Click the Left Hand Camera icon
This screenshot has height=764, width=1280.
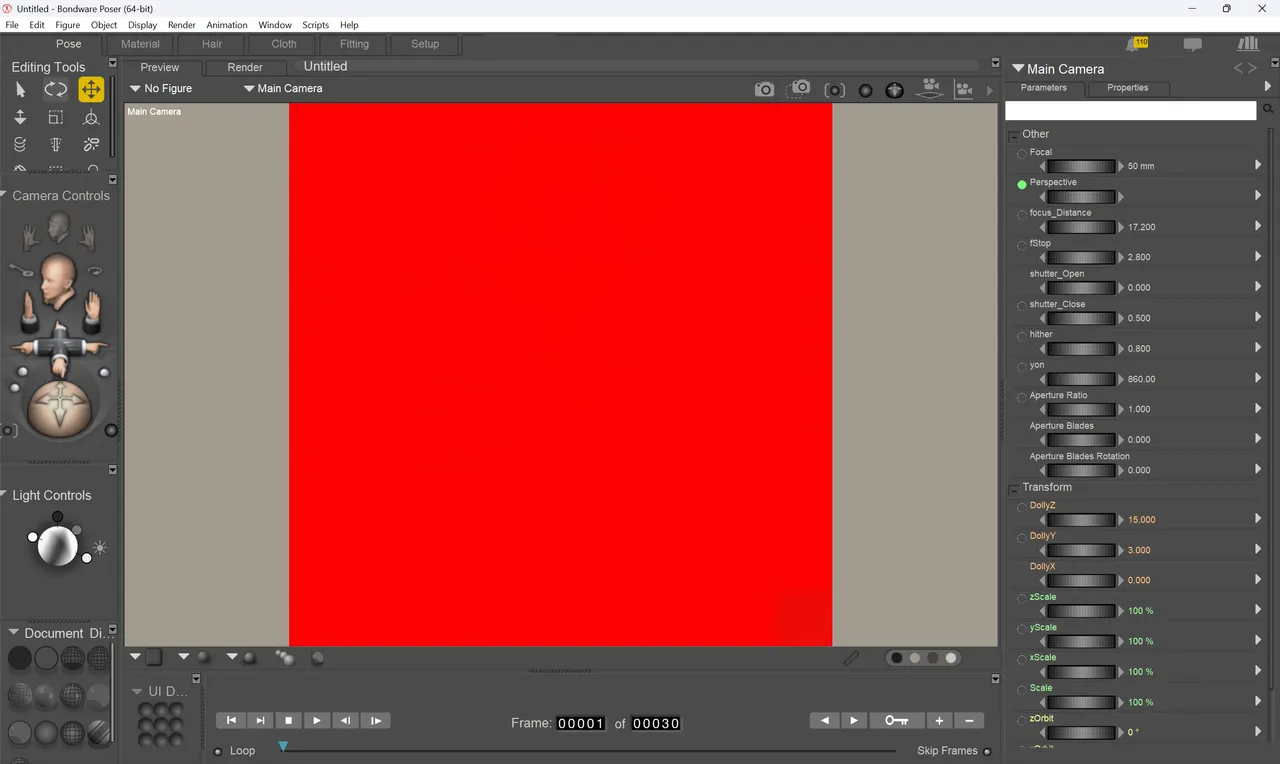point(31,236)
